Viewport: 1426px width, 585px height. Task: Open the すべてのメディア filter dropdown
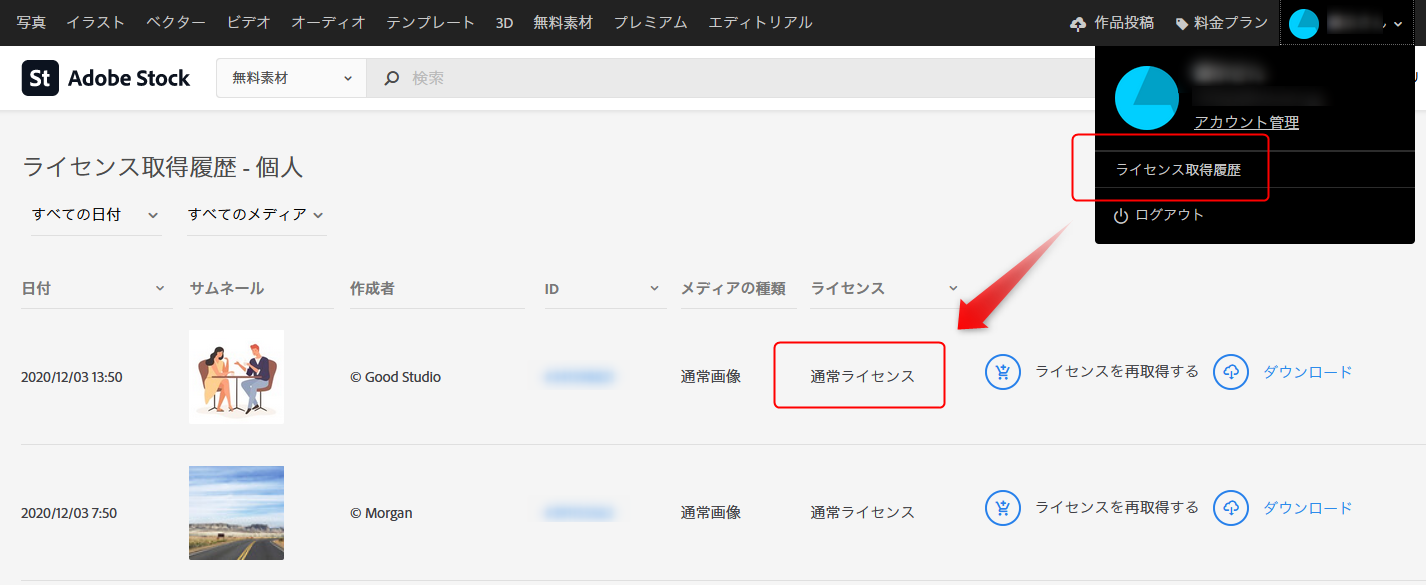256,214
